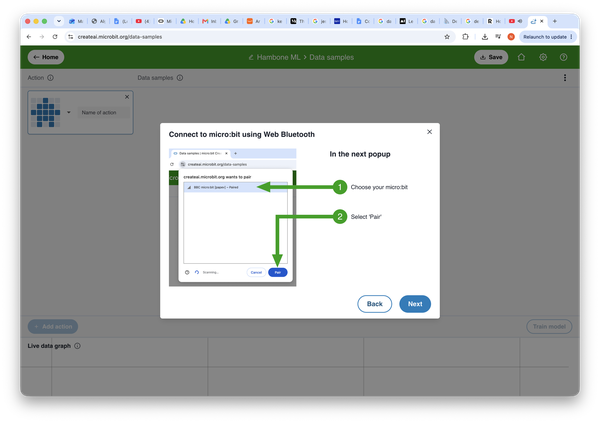The width and height of the screenshot is (600, 423).
Task: Click the LED heart icon on action card
Action: 46,112
